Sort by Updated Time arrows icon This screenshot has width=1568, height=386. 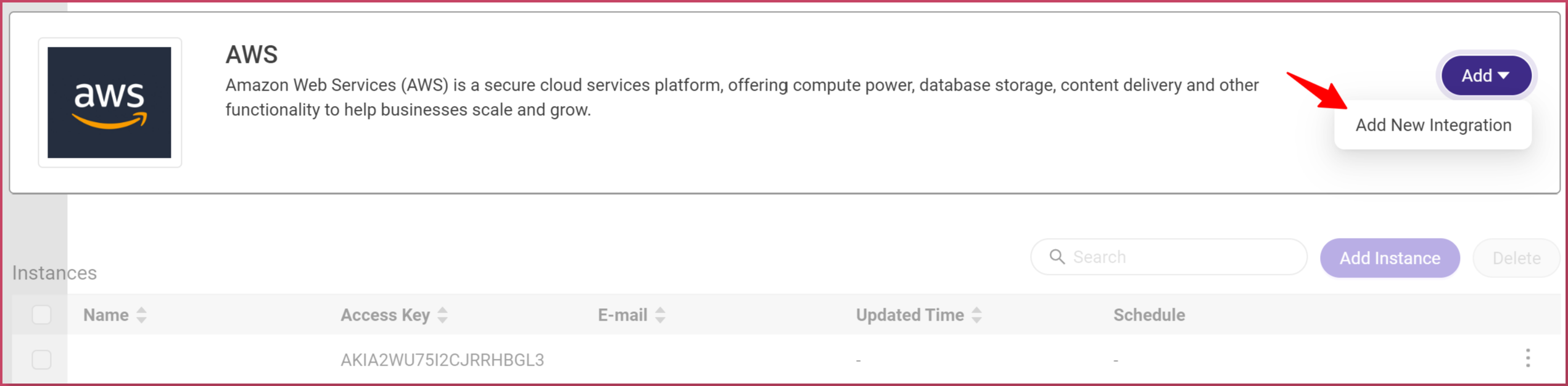[976, 315]
